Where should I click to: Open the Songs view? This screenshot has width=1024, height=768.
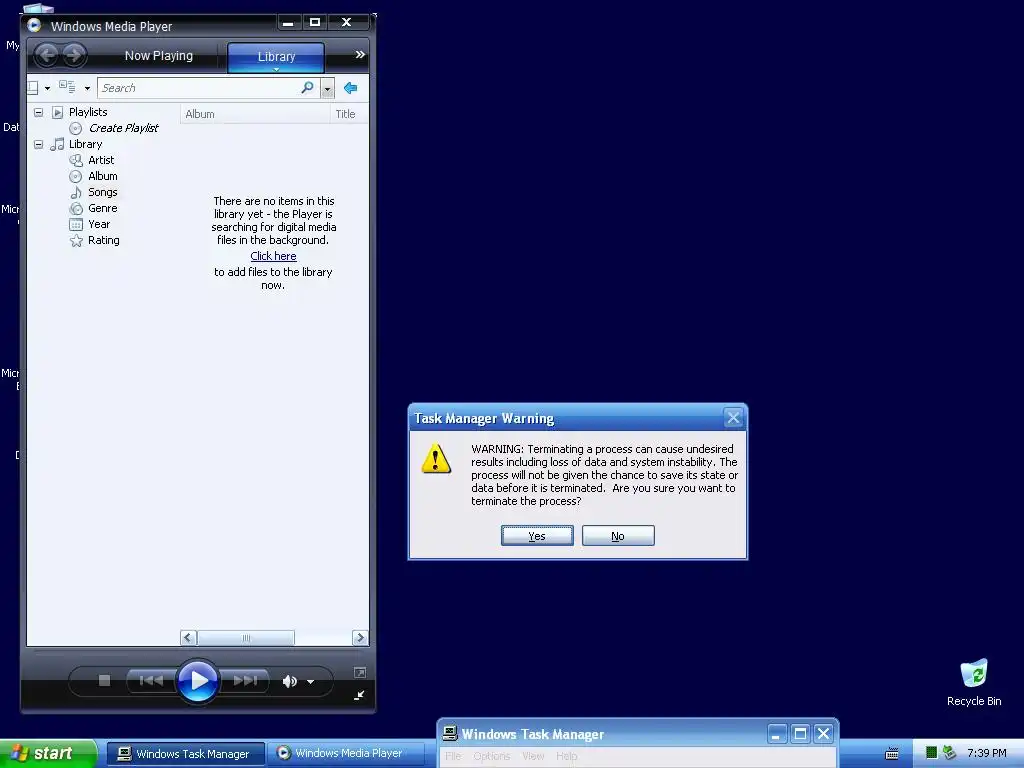103,193
